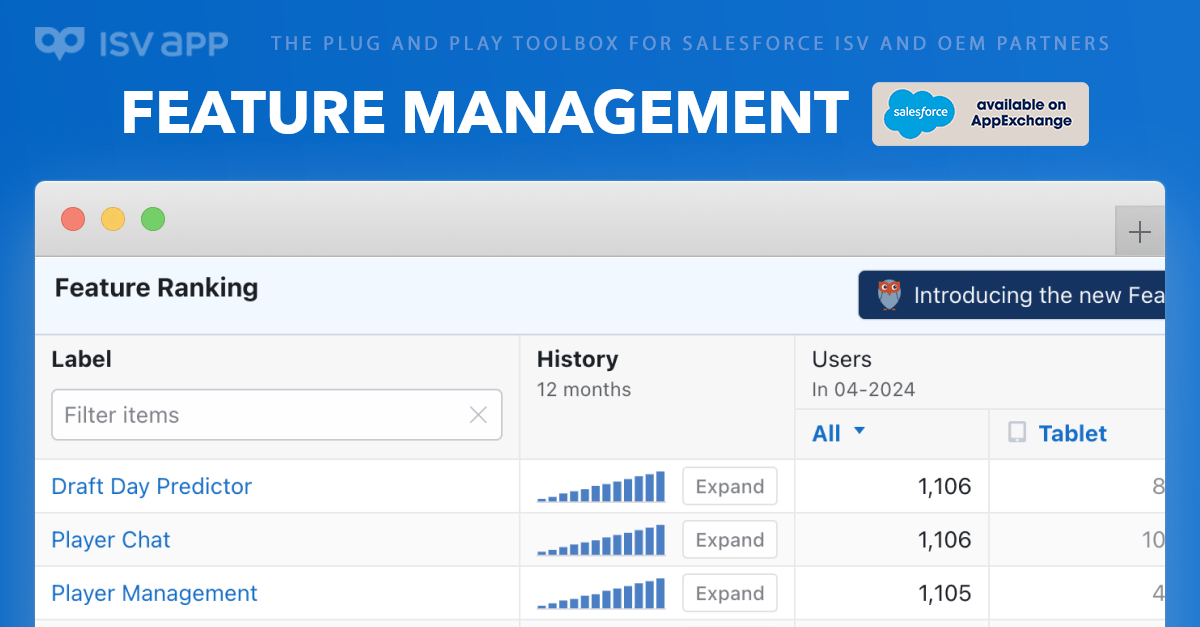1200x627 pixels.
Task: Click the Feature Ranking heading
Action: coord(156,288)
